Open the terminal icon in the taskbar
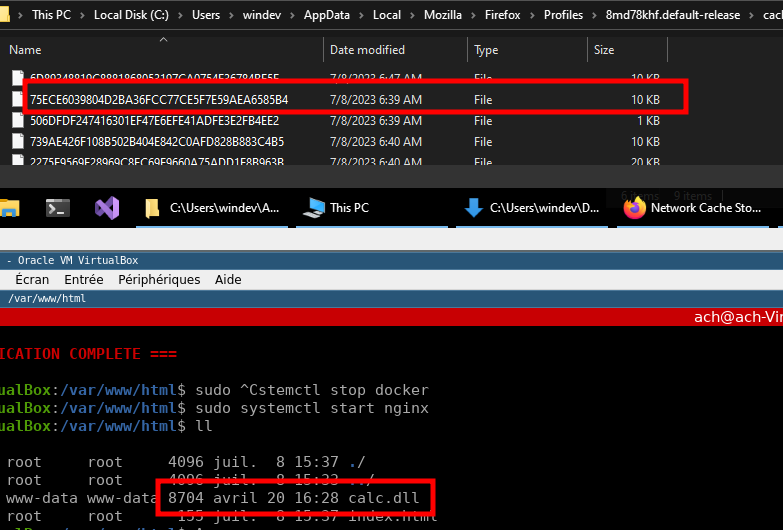This screenshot has height=530, width=783. 58,208
